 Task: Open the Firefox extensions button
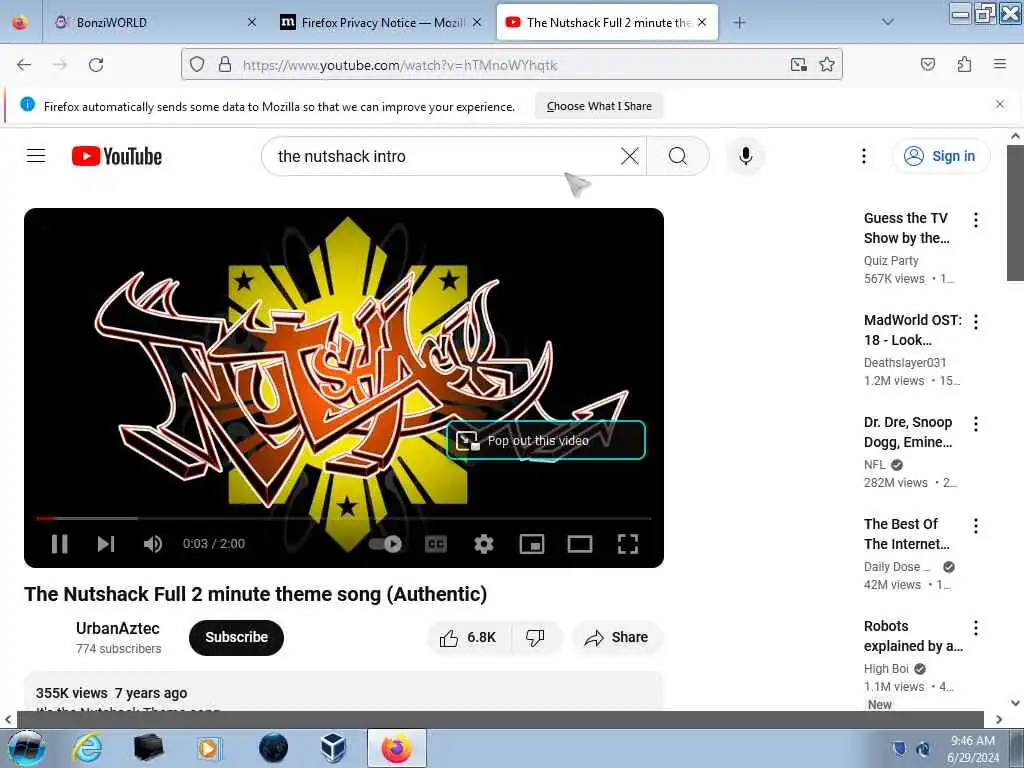pyautogui.click(x=965, y=65)
